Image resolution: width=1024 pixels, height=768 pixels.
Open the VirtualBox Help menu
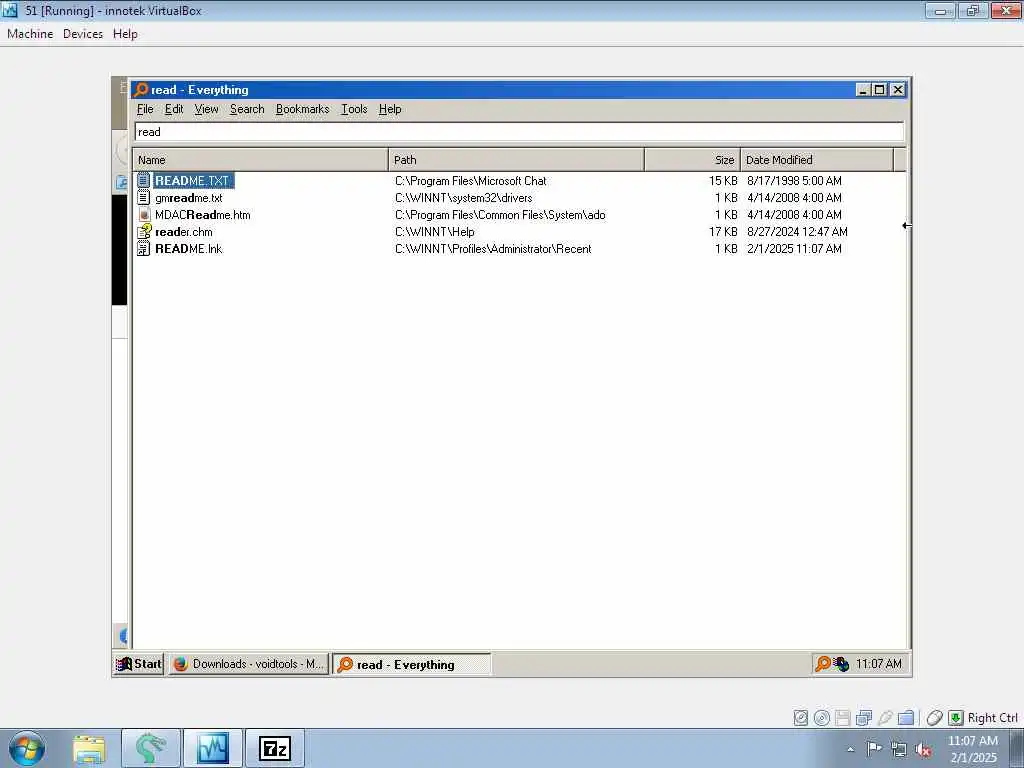125,34
